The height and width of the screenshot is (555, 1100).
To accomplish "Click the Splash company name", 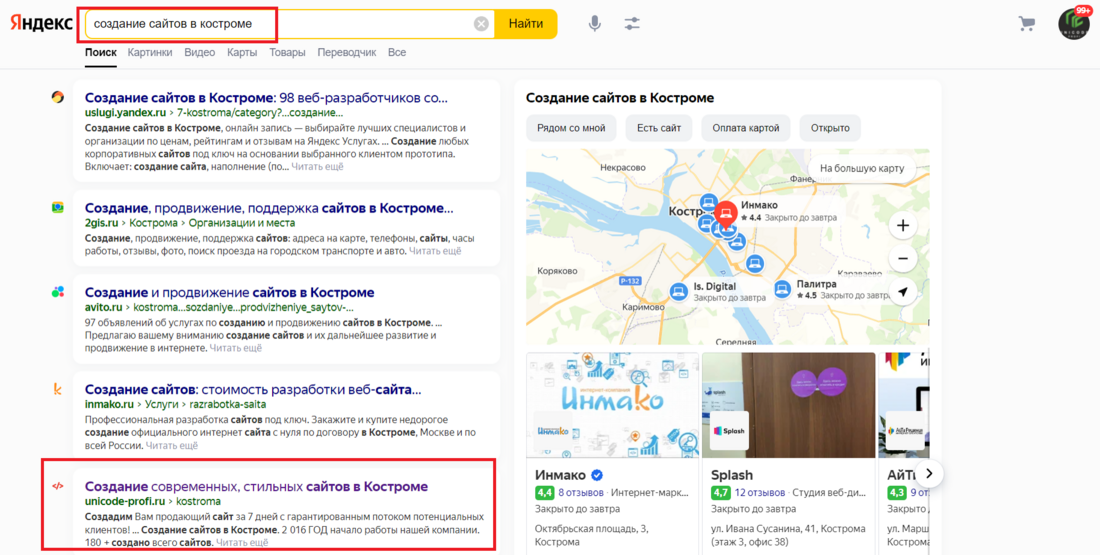I will click(732, 475).
